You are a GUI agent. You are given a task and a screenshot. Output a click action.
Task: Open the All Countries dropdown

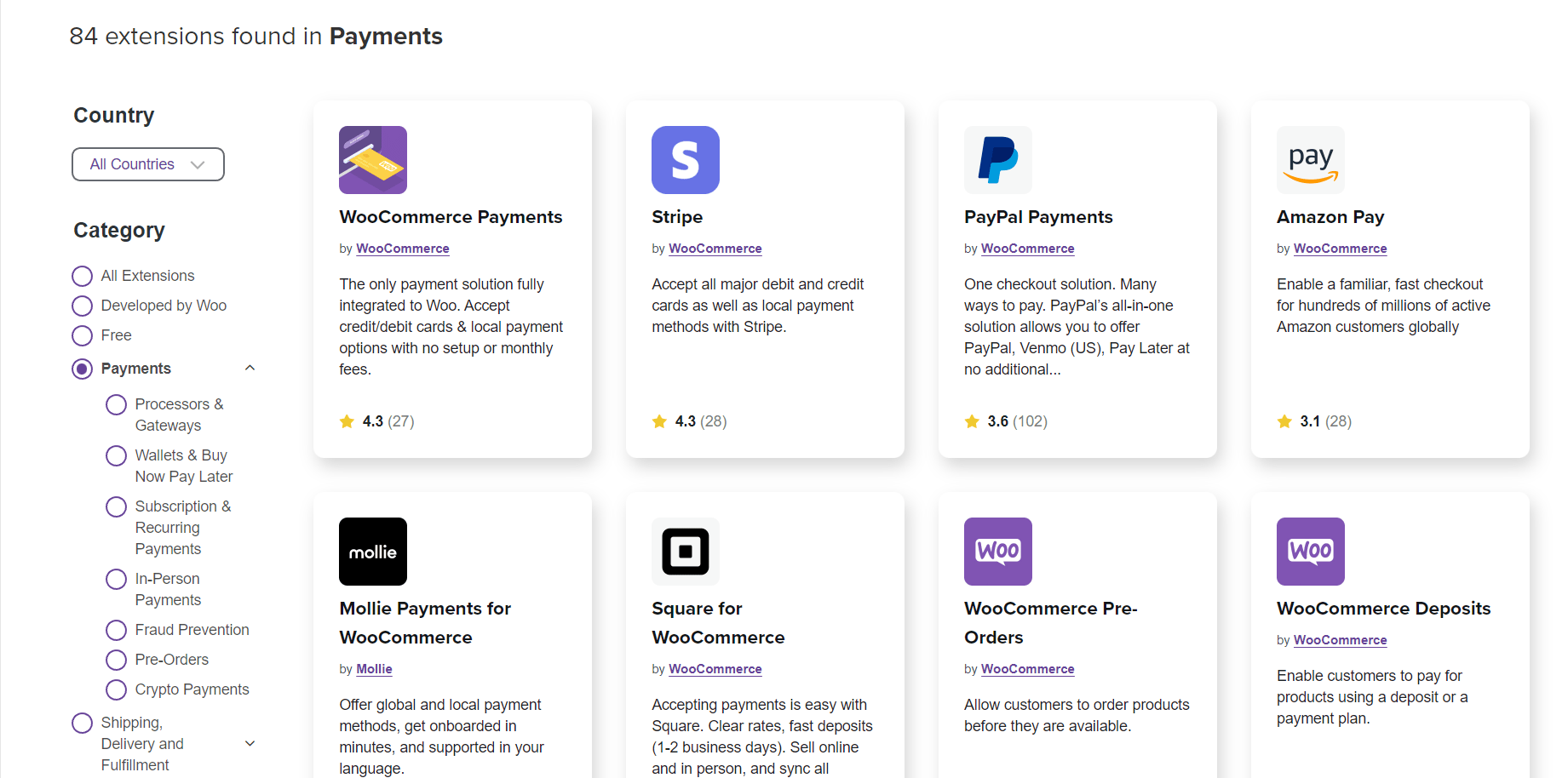coord(148,164)
